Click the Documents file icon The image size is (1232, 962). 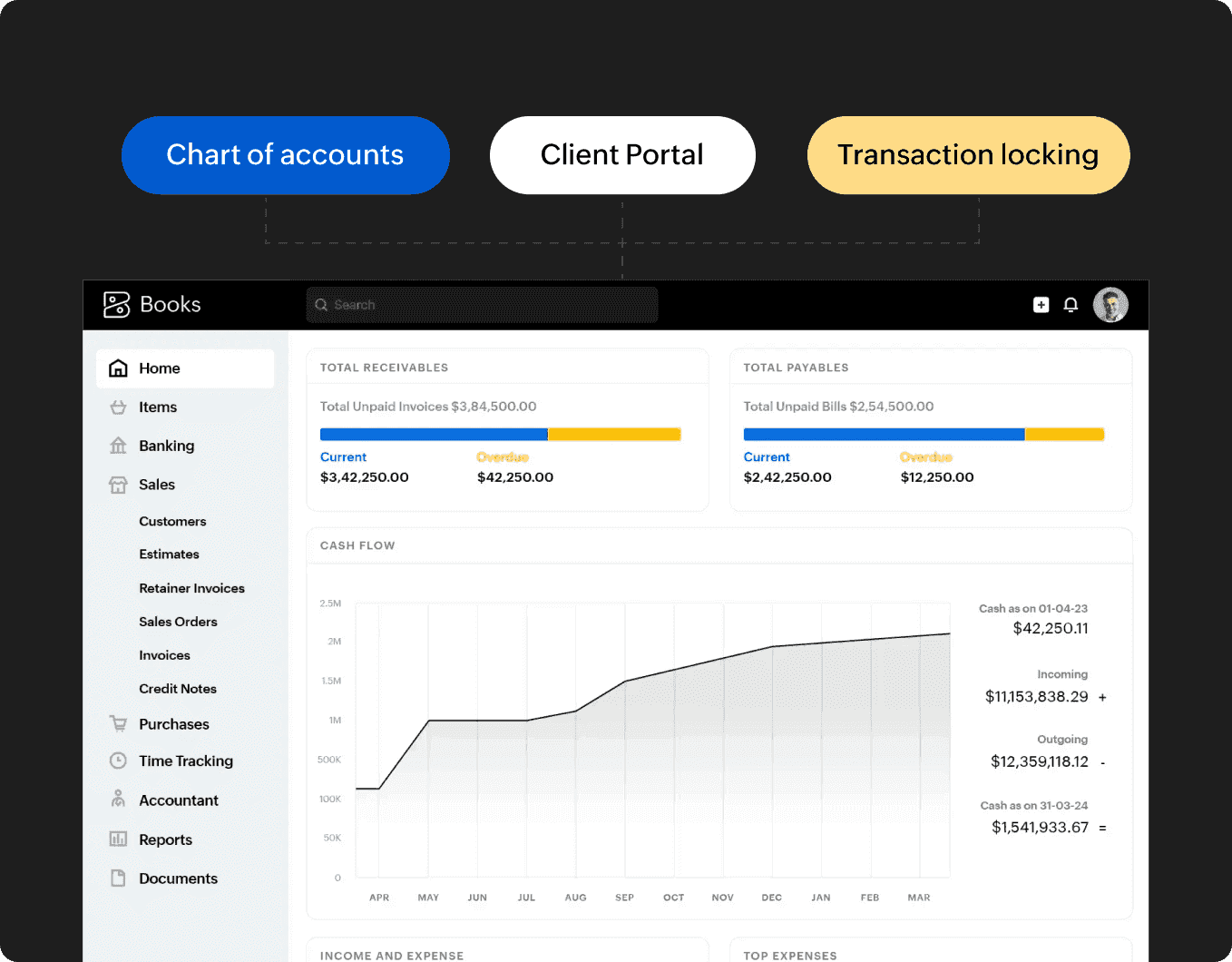click(118, 879)
